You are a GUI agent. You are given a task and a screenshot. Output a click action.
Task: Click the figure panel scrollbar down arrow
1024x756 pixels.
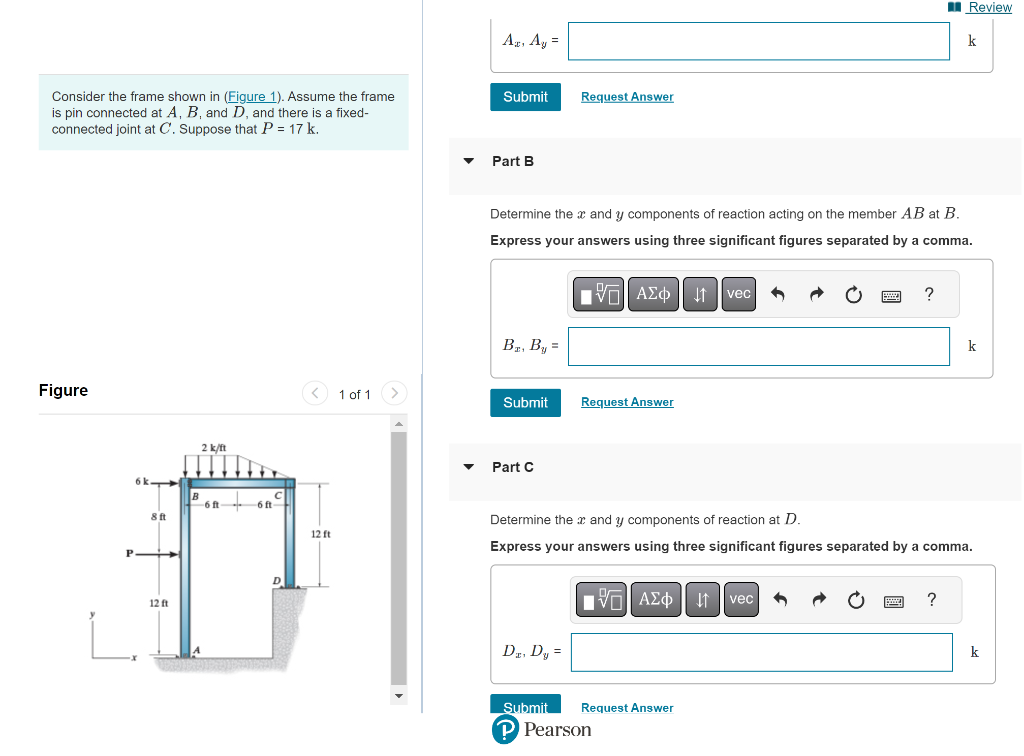coord(398,694)
